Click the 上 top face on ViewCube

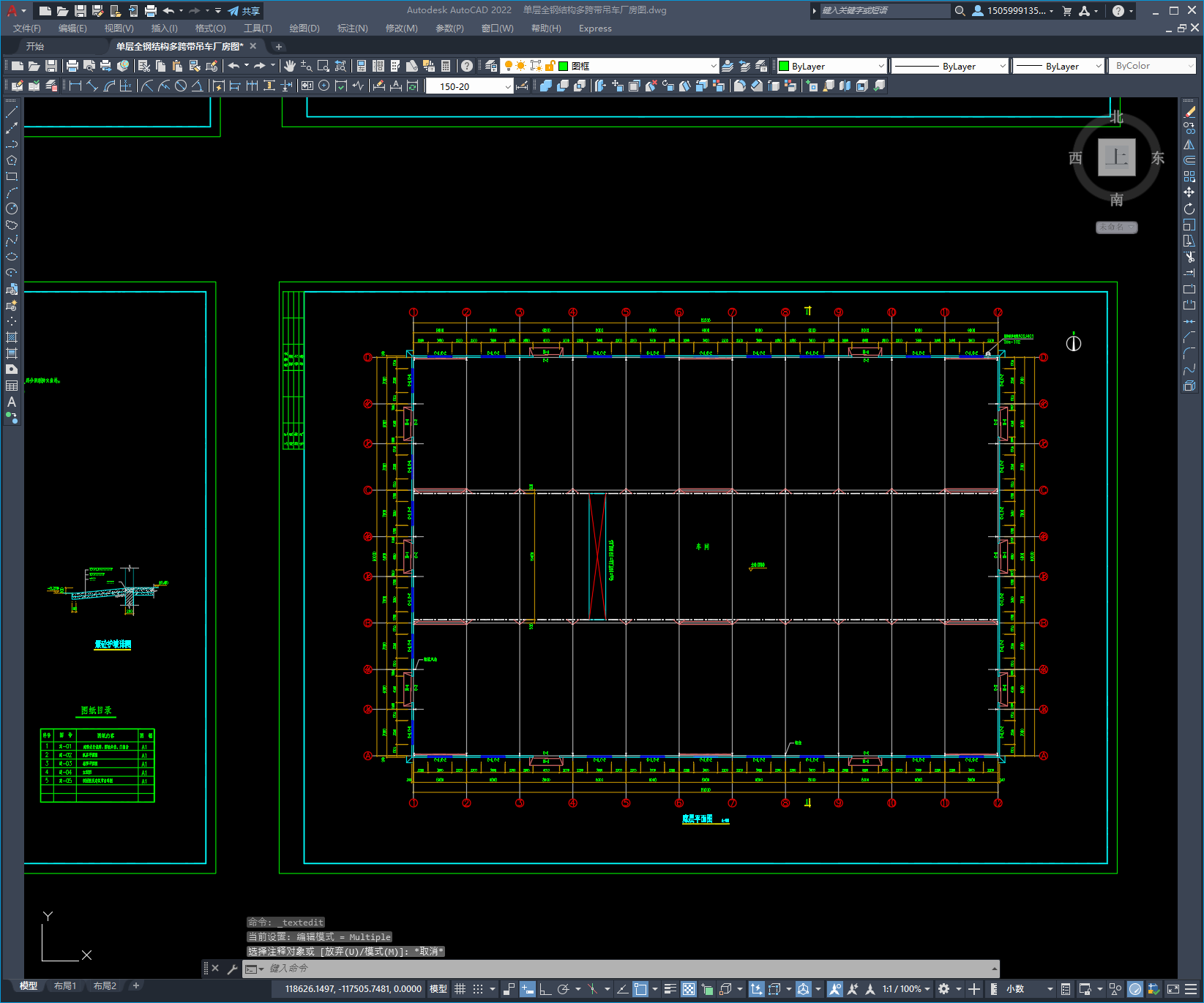coord(1116,157)
